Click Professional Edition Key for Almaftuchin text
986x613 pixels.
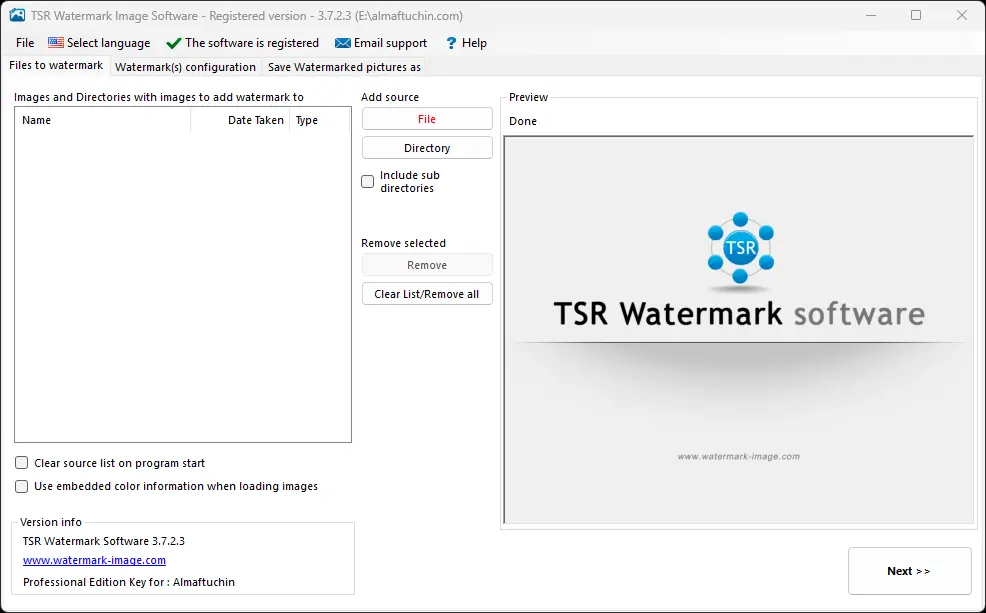point(129,582)
